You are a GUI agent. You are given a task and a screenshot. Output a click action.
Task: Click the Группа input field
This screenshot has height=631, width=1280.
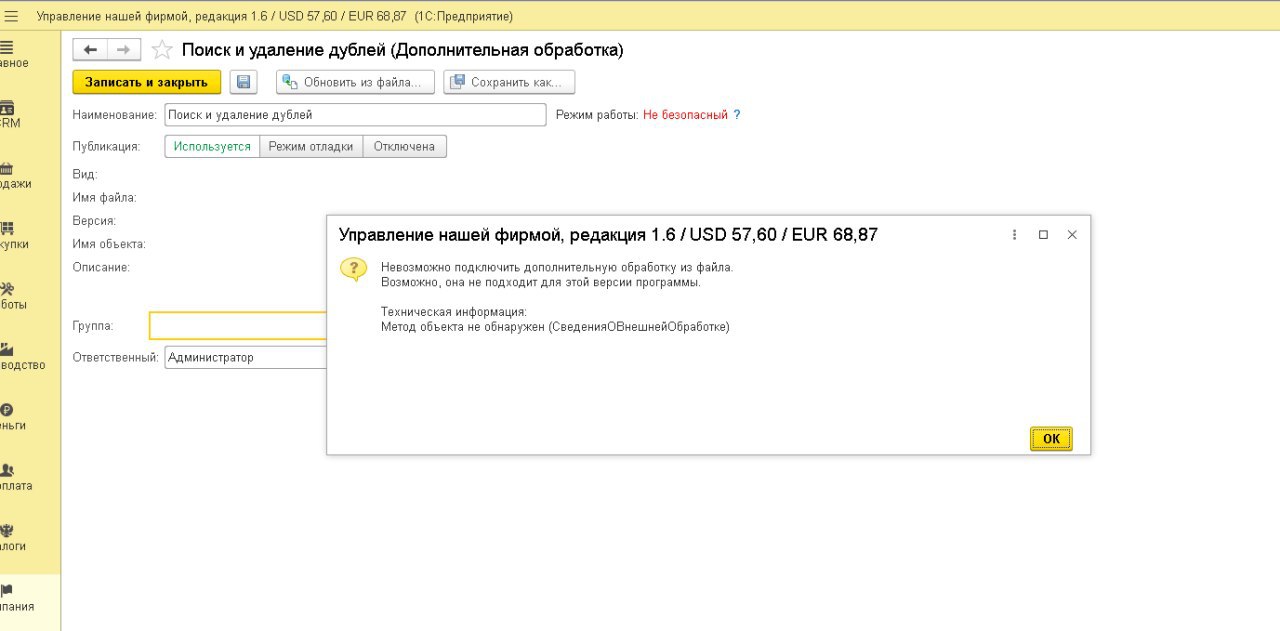click(238, 326)
